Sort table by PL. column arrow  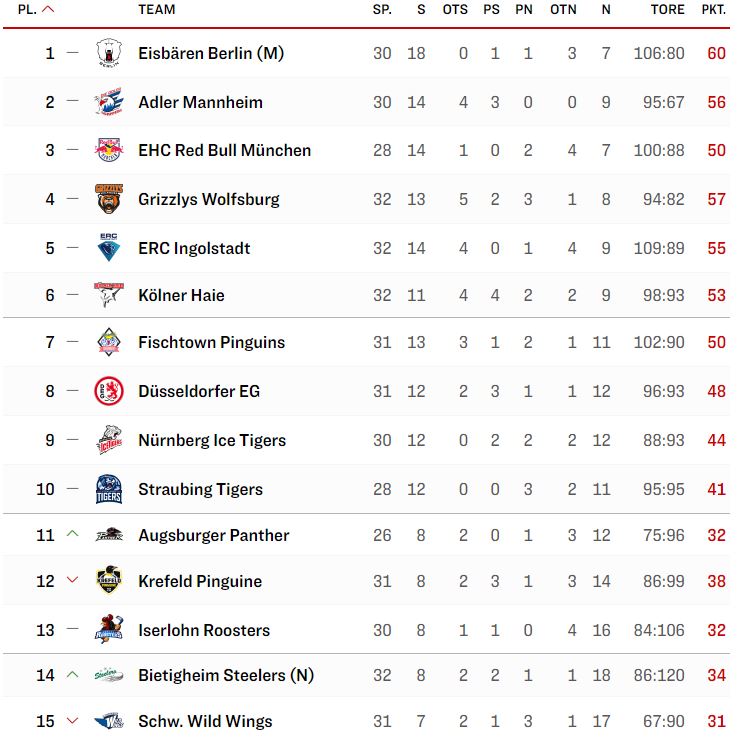(48, 9)
